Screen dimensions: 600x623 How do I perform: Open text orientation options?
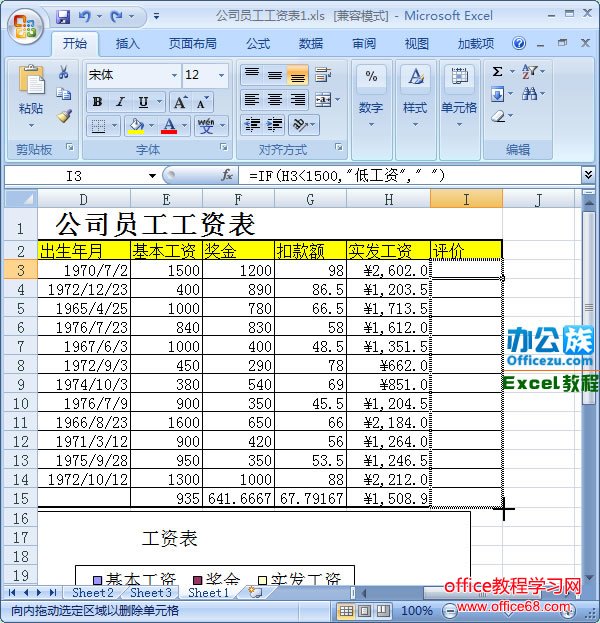tap(300, 125)
